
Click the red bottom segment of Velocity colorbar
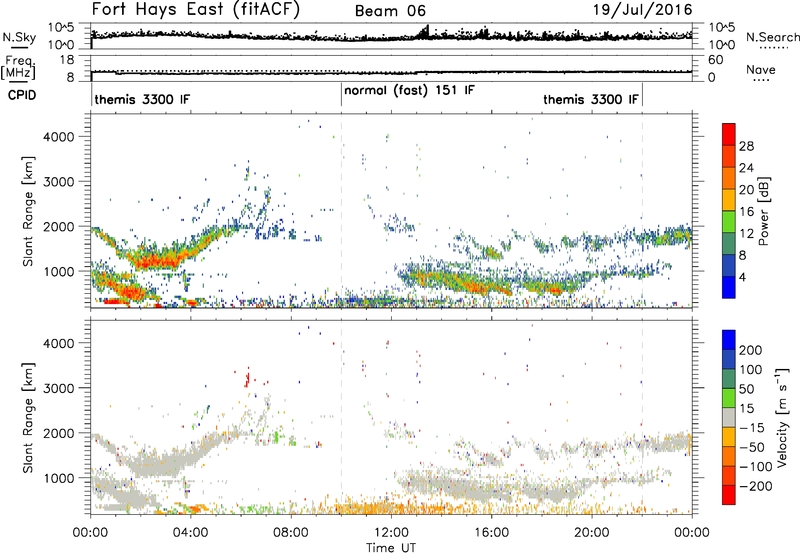click(x=729, y=495)
